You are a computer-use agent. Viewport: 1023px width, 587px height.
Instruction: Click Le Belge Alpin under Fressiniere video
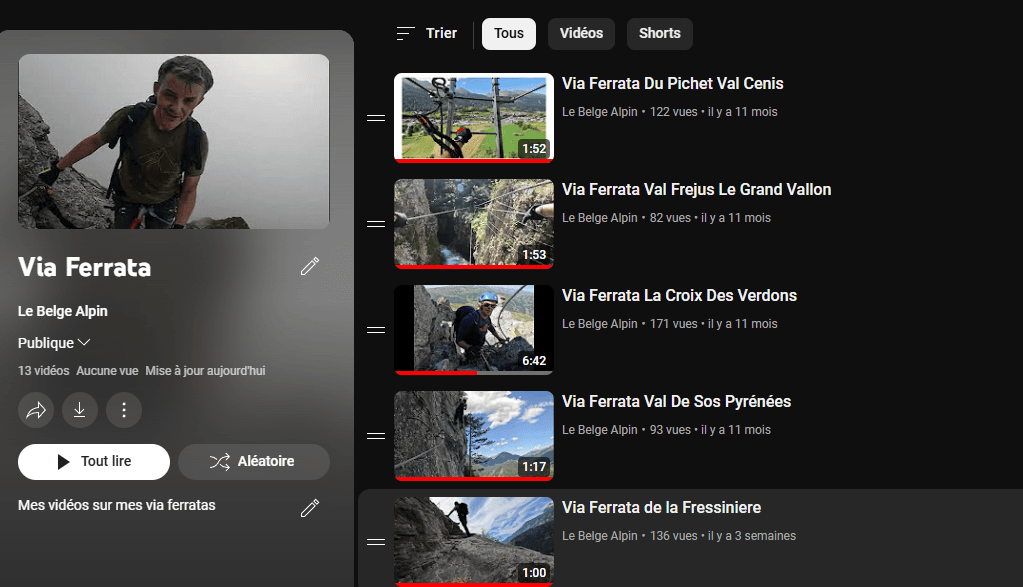click(600, 536)
